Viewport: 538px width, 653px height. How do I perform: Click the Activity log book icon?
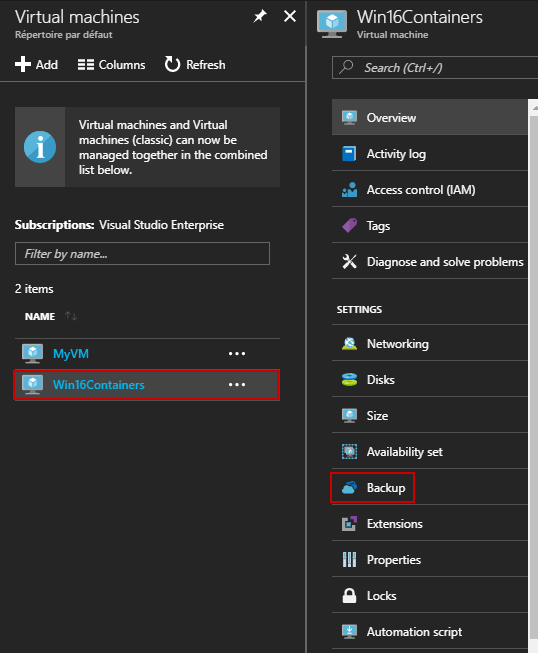coord(349,154)
